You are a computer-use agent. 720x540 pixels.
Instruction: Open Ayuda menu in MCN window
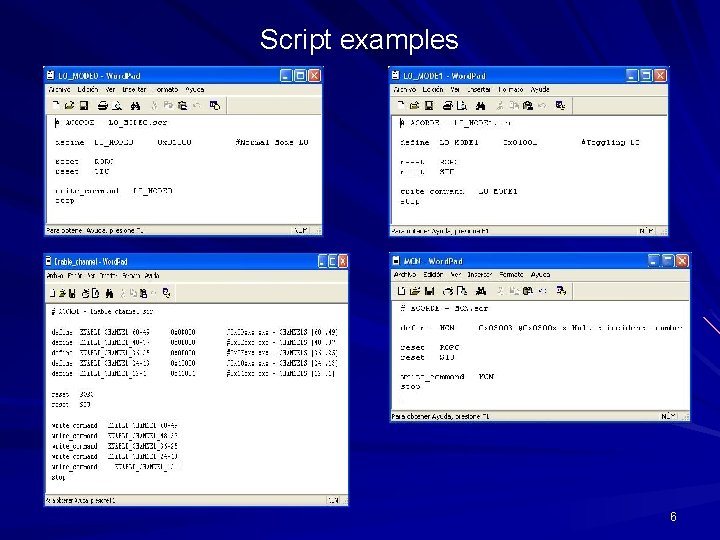pos(540,275)
